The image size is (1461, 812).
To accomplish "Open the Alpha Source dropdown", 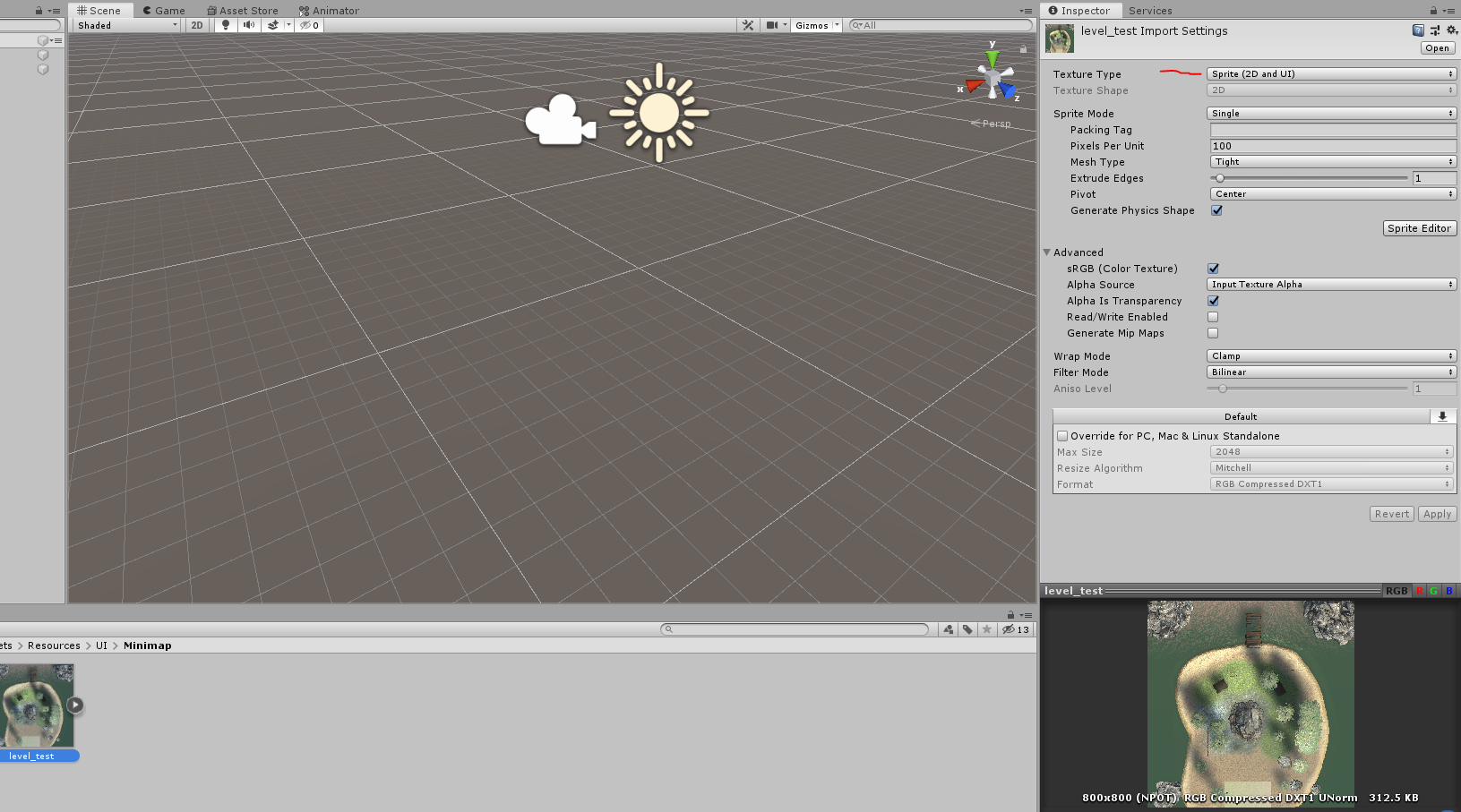I will tap(1332, 285).
